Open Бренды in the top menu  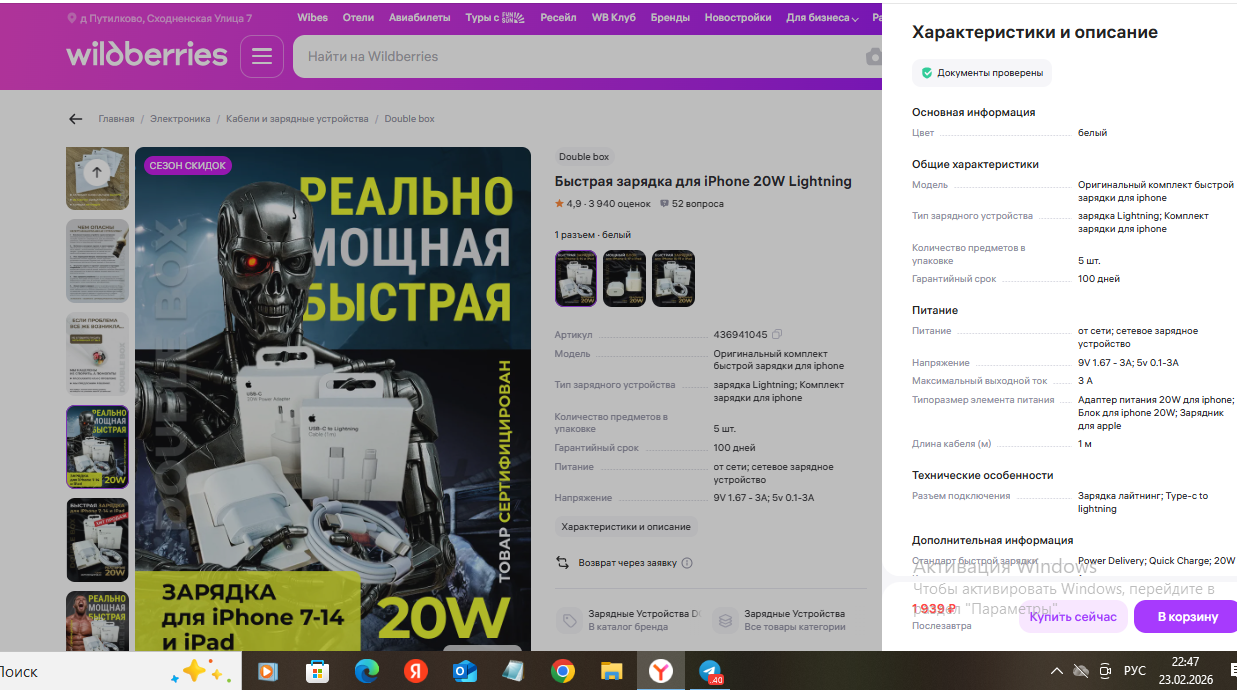[x=670, y=18]
